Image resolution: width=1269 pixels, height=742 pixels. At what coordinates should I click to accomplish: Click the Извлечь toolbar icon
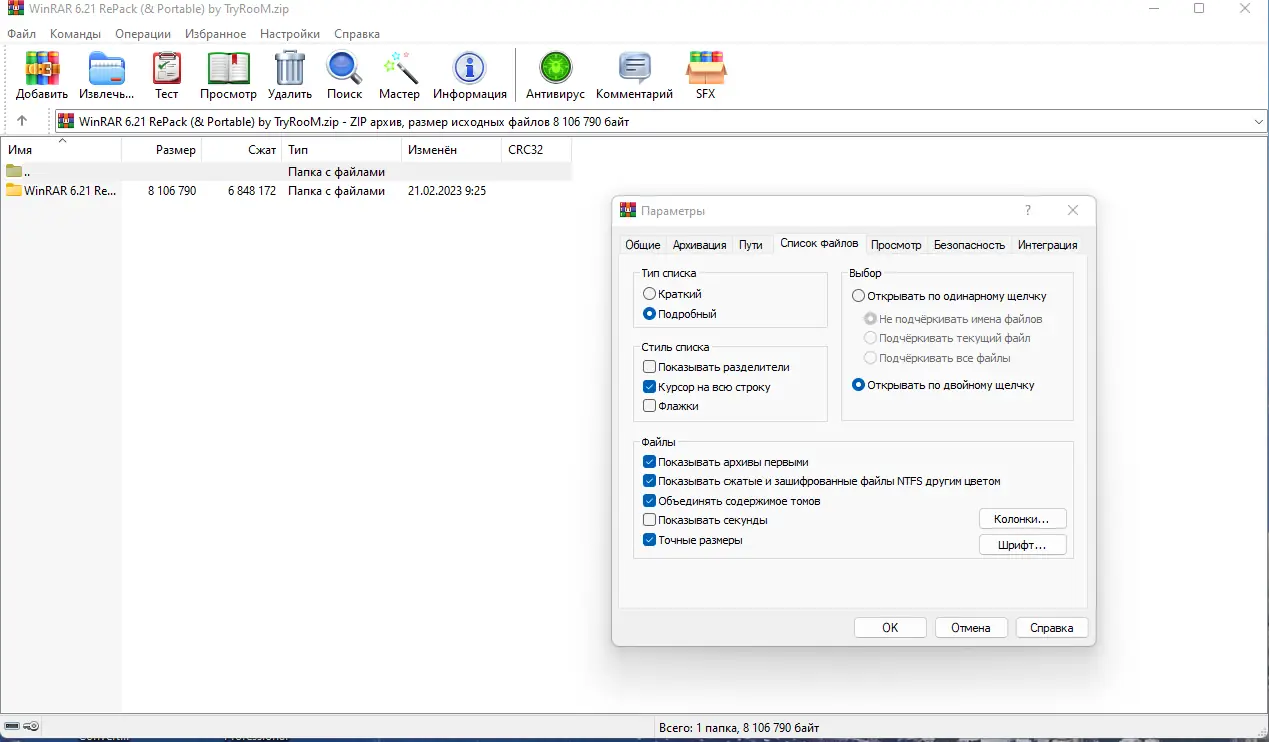pyautogui.click(x=107, y=75)
